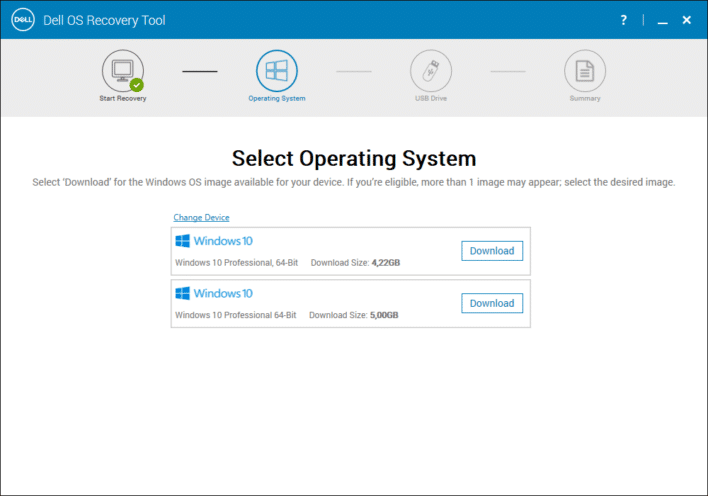Download the 5,00GB Windows 10 image
Viewport: 708px width, 496px height.
(x=492, y=303)
